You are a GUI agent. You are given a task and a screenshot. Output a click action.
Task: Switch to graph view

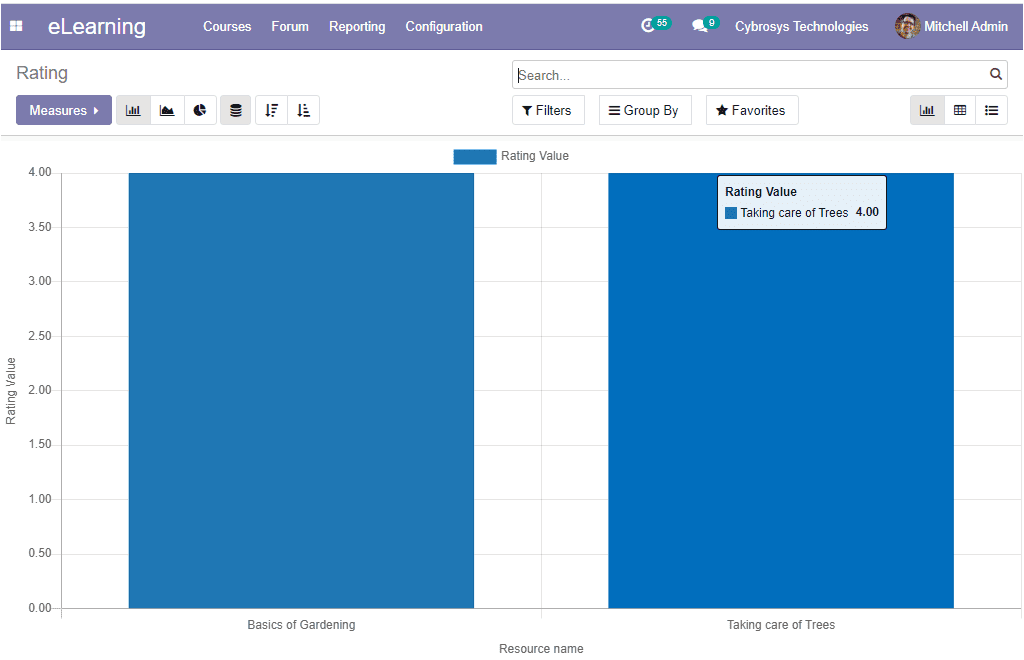(x=927, y=110)
